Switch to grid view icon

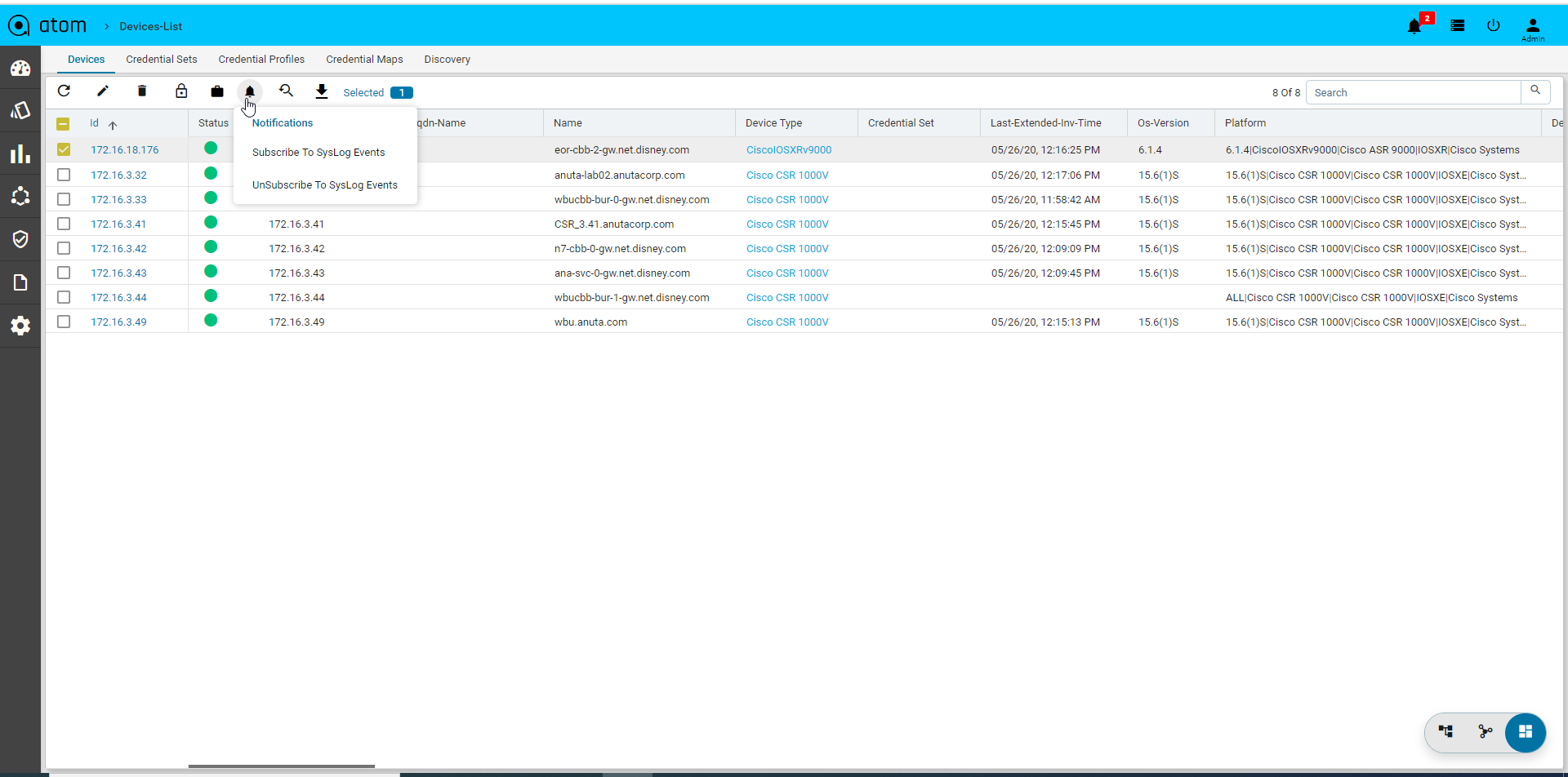(1526, 732)
